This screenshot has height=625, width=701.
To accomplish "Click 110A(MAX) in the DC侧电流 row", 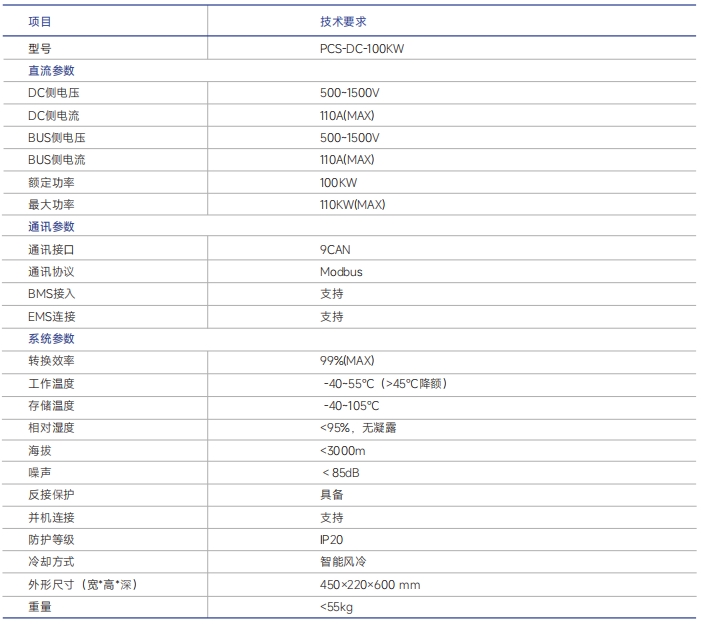I will (x=347, y=115).
